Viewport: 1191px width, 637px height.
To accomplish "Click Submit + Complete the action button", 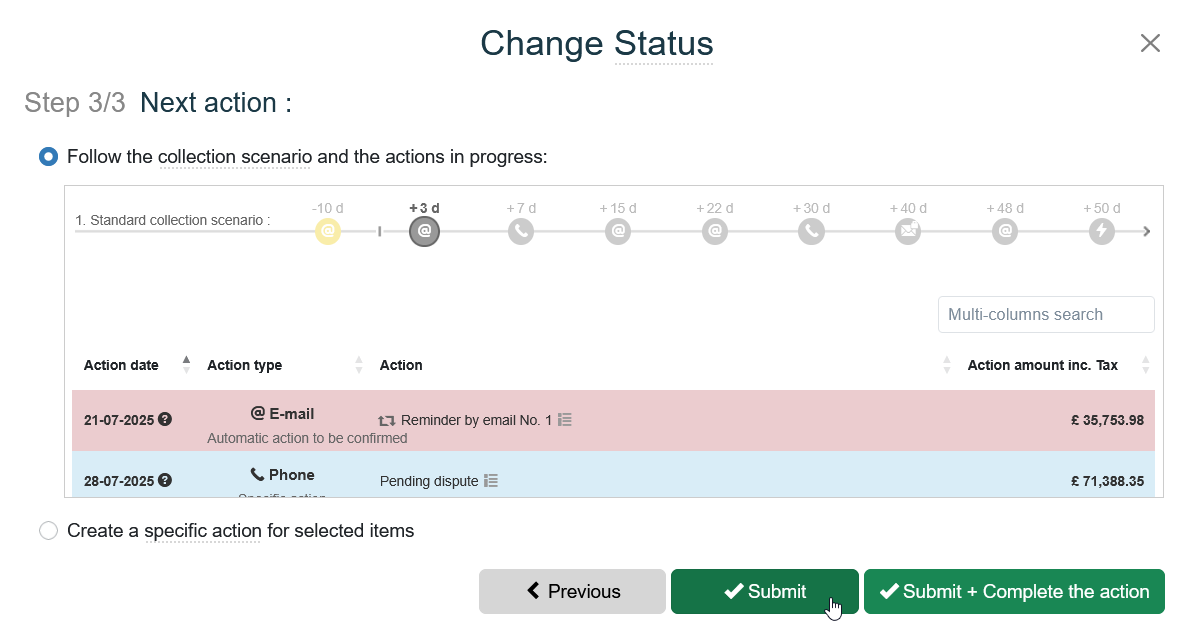I will tap(1014, 592).
